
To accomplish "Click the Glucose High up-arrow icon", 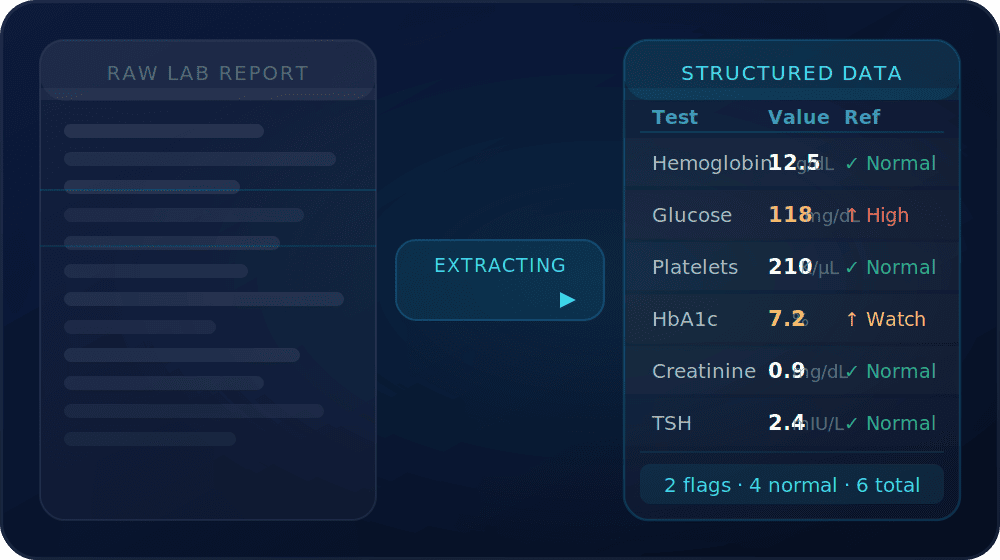I will pos(852,216).
